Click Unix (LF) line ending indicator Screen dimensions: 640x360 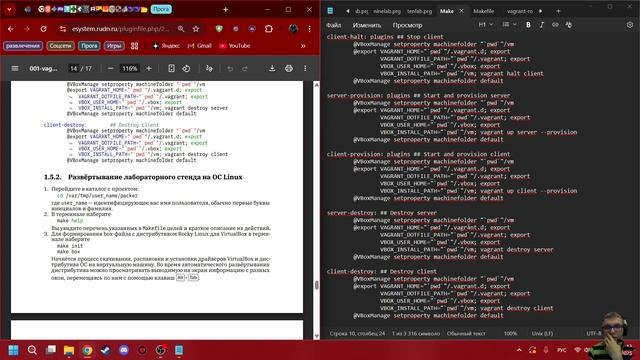542,333
